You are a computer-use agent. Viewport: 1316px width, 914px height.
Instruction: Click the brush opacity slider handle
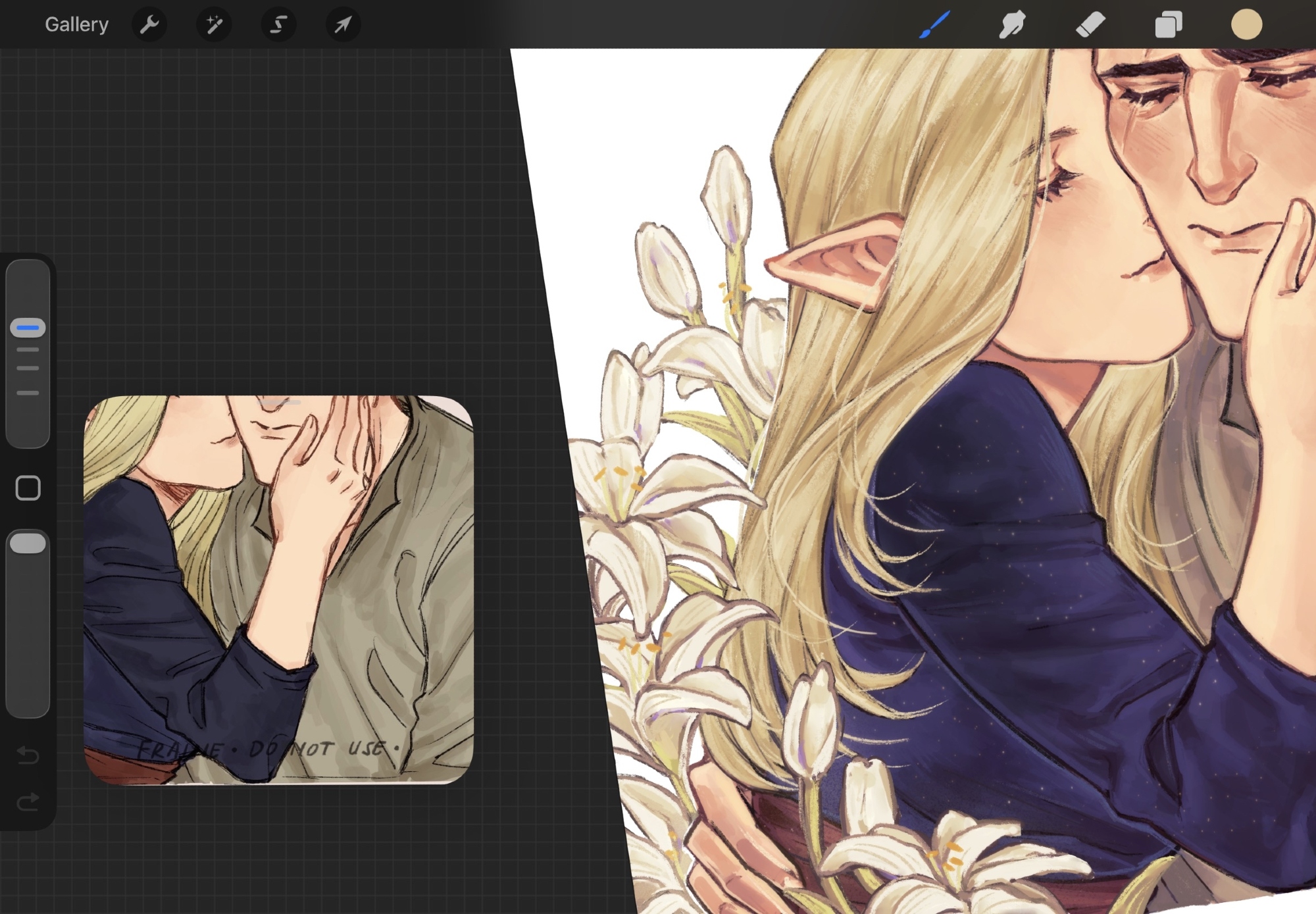point(28,544)
